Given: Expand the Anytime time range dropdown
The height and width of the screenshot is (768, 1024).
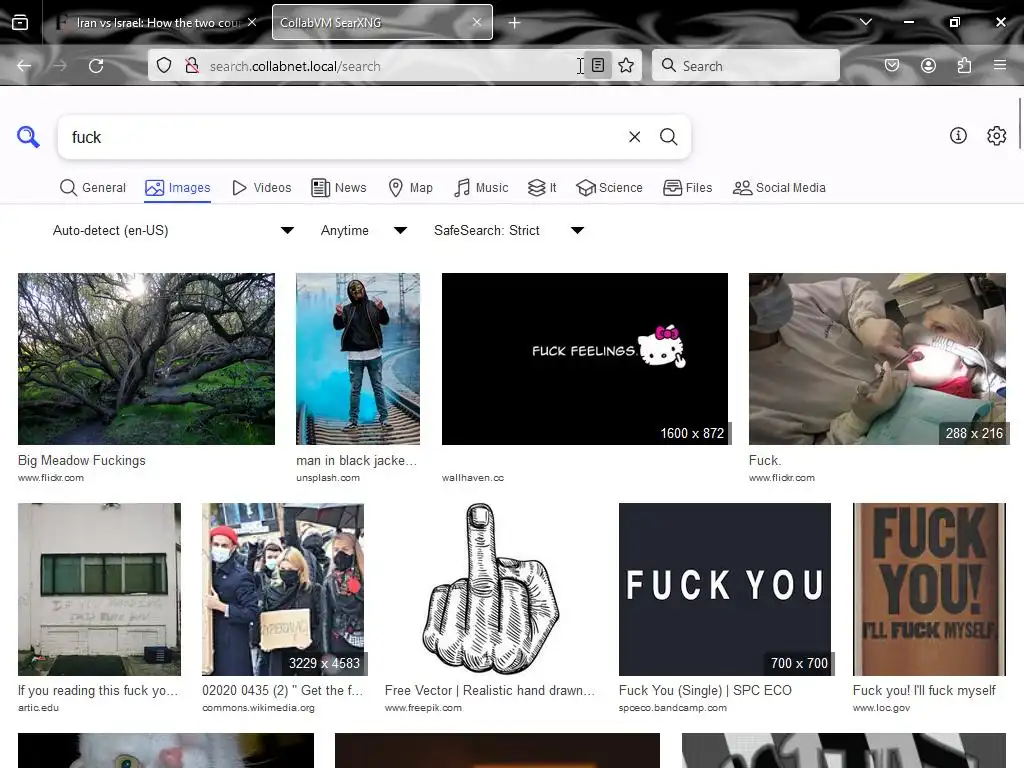Looking at the screenshot, I should click(364, 231).
